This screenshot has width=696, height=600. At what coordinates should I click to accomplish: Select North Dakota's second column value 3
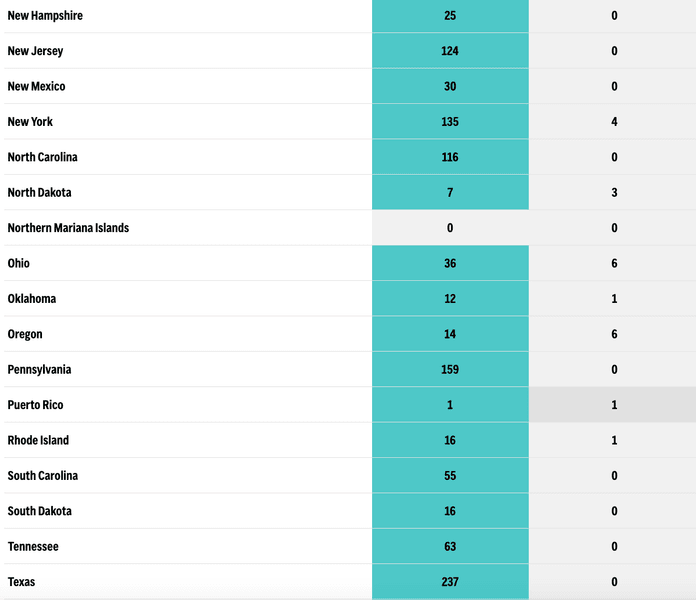(x=614, y=193)
